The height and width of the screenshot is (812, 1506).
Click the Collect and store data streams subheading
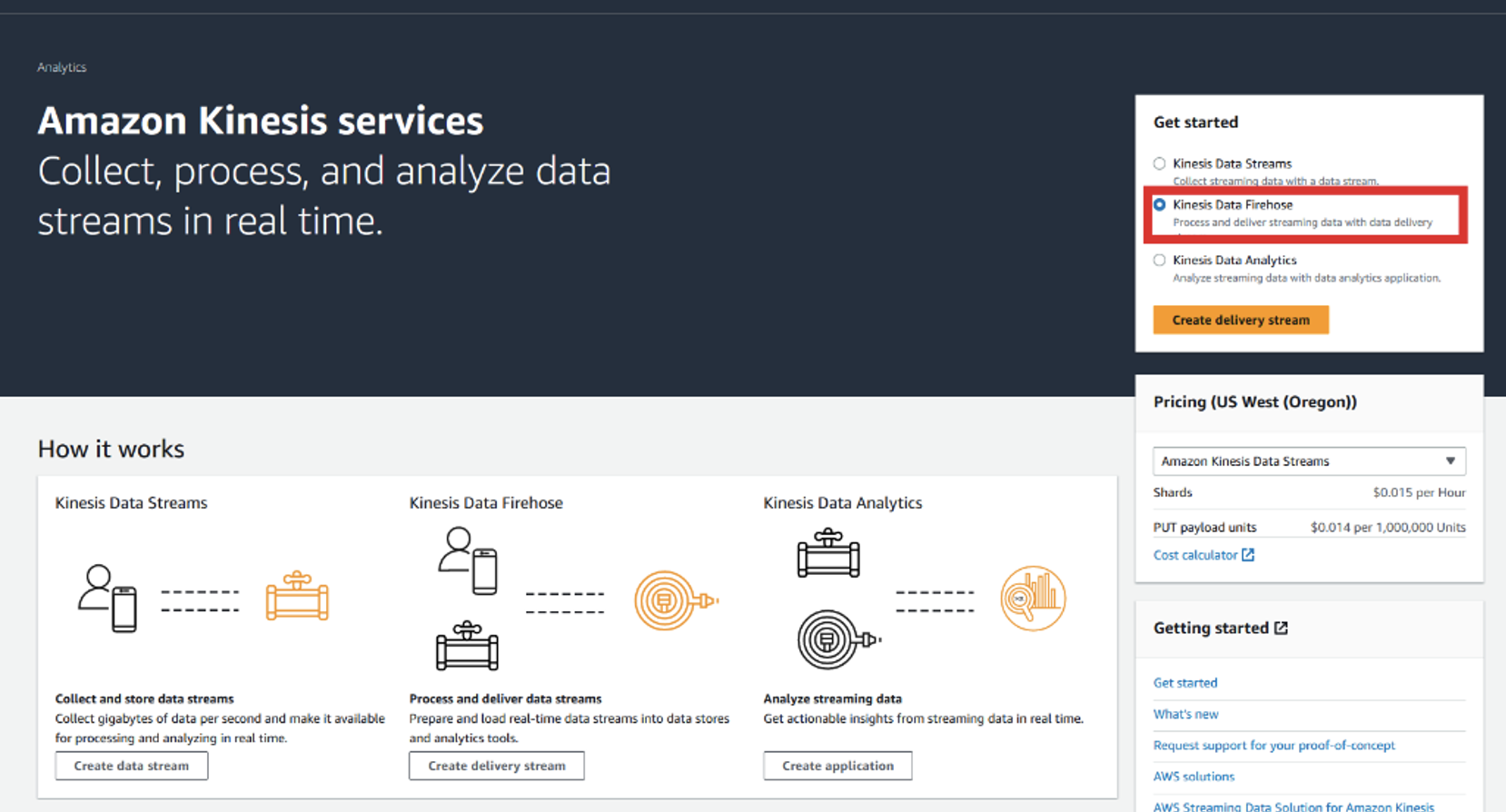pos(144,698)
